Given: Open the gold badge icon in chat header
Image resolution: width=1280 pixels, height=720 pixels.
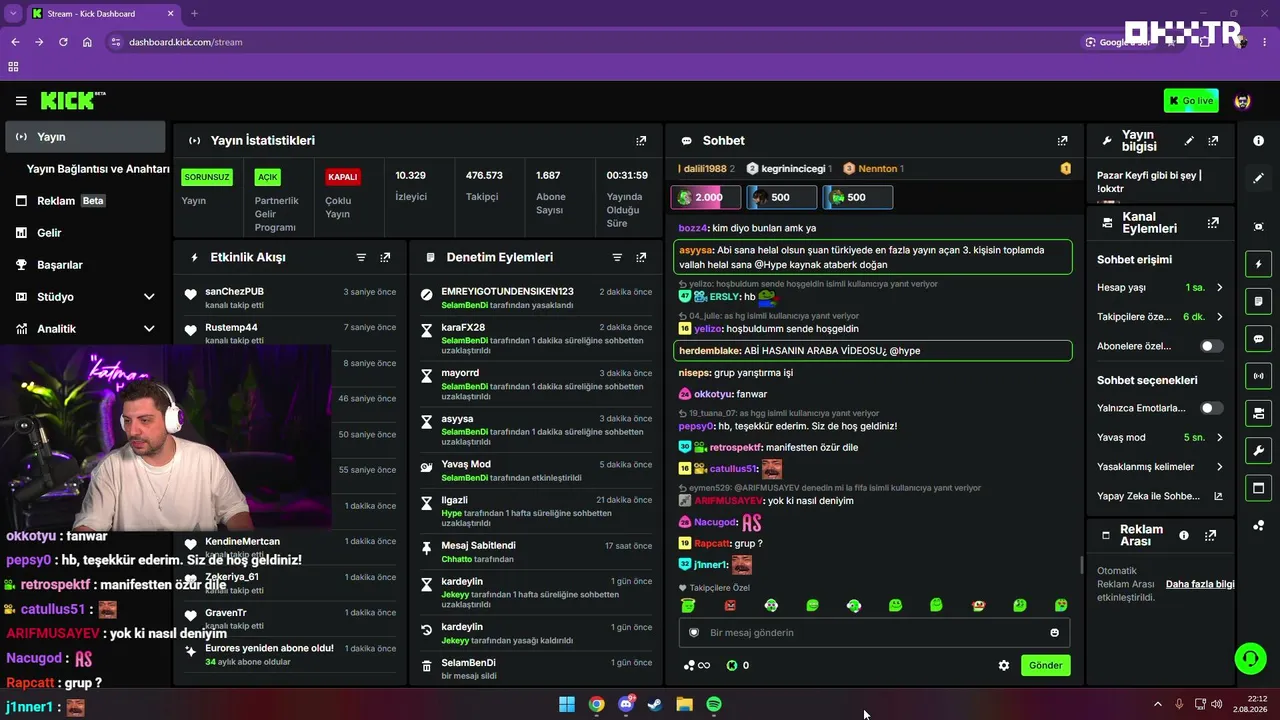Looking at the screenshot, I should (1066, 169).
